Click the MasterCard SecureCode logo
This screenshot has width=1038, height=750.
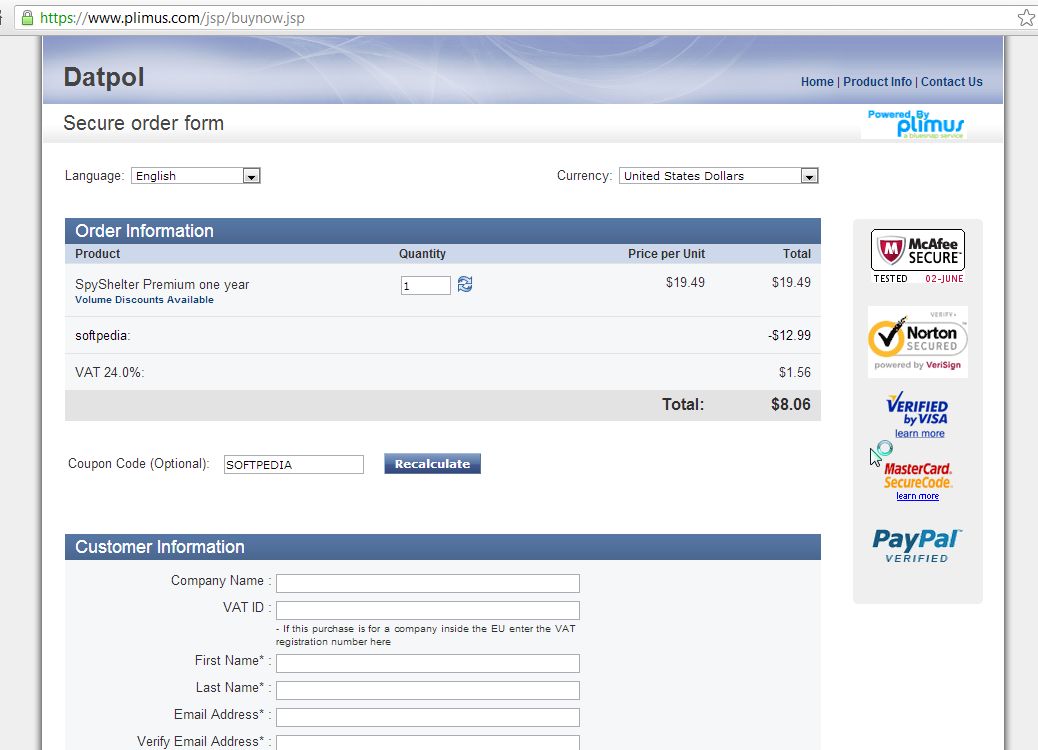pyautogui.click(x=918, y=476)
